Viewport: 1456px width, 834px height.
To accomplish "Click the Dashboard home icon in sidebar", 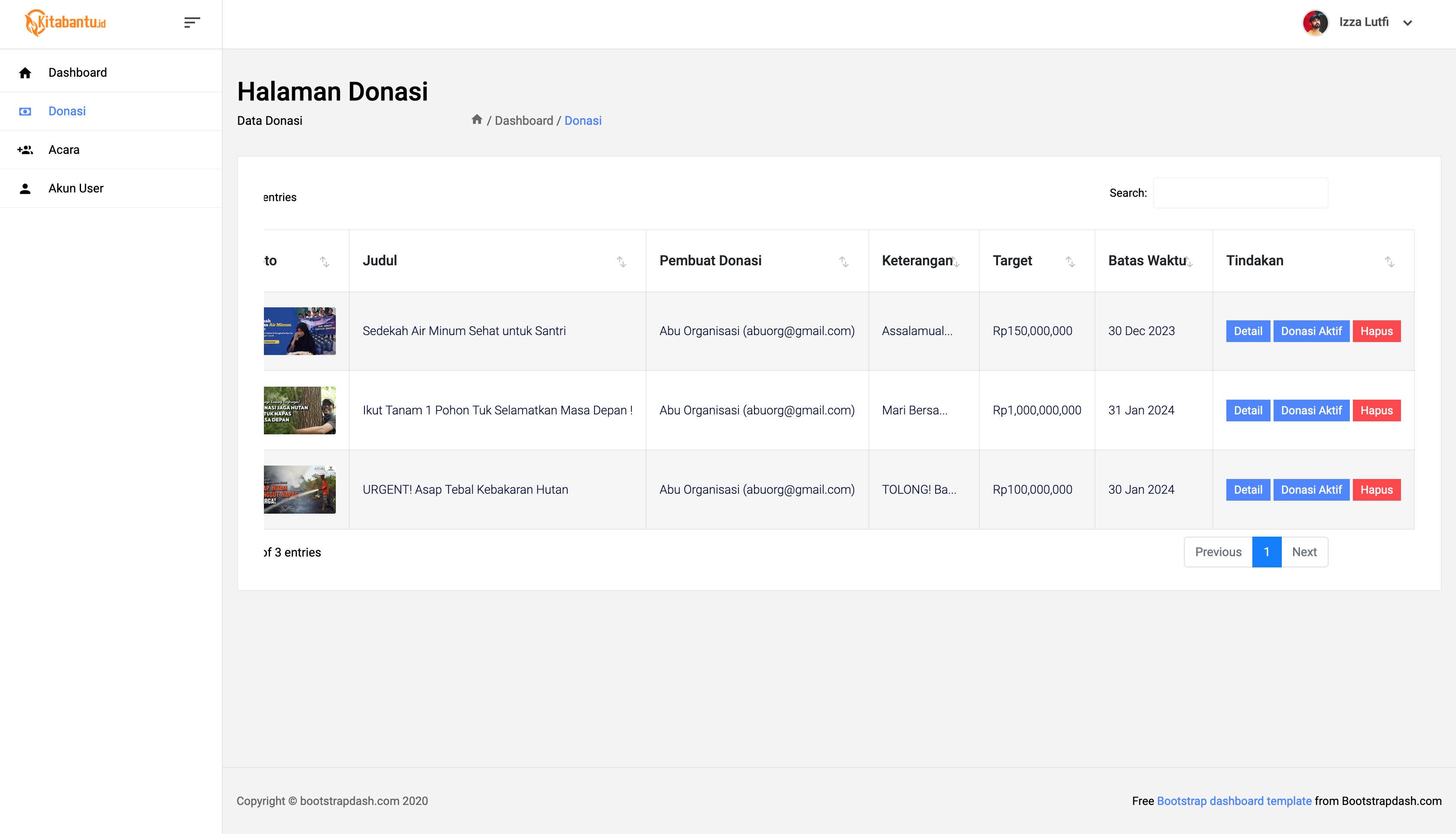I will pyautogui.click(x=25, y=73).
